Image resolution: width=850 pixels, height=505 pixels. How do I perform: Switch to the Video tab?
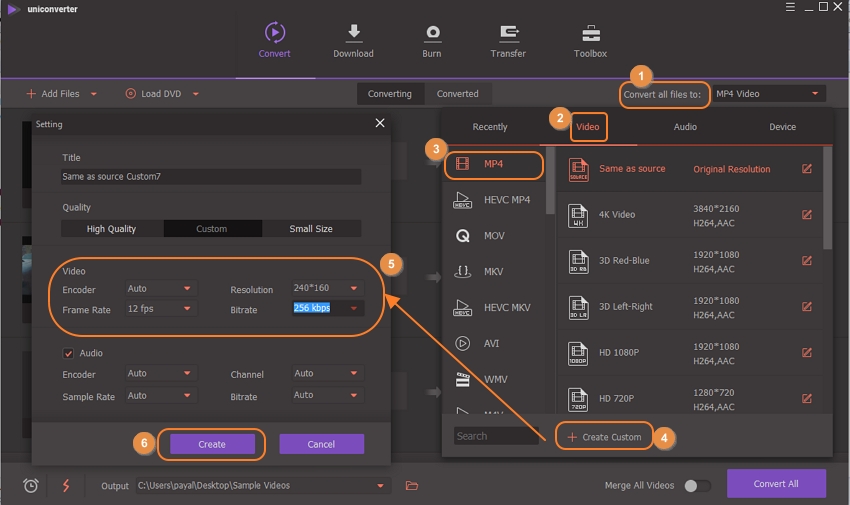click(x=588, y=127)
